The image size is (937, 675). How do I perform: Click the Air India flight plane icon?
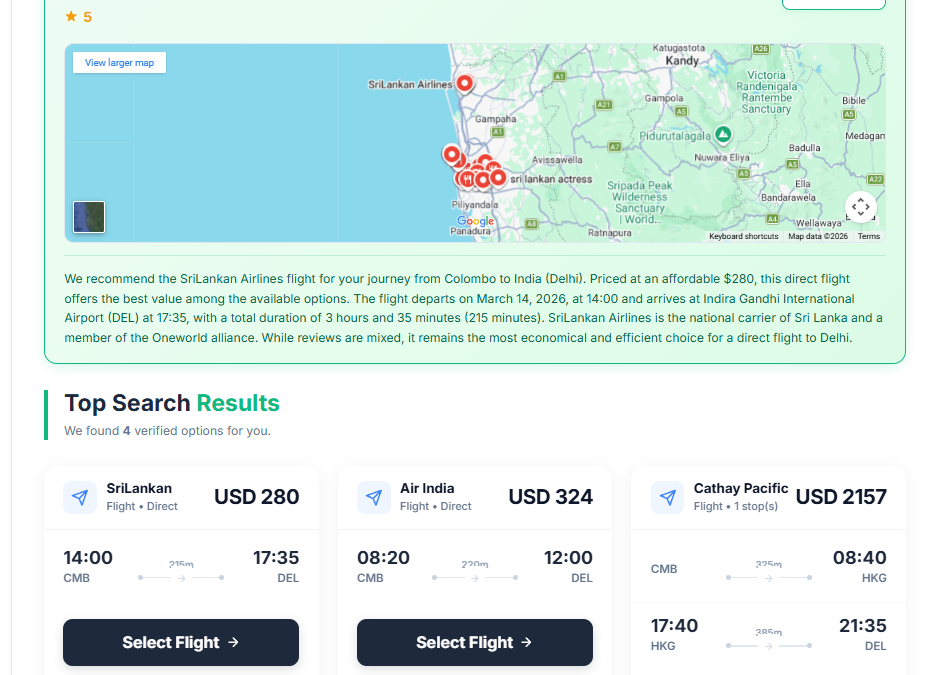click(x=374, y=497)
